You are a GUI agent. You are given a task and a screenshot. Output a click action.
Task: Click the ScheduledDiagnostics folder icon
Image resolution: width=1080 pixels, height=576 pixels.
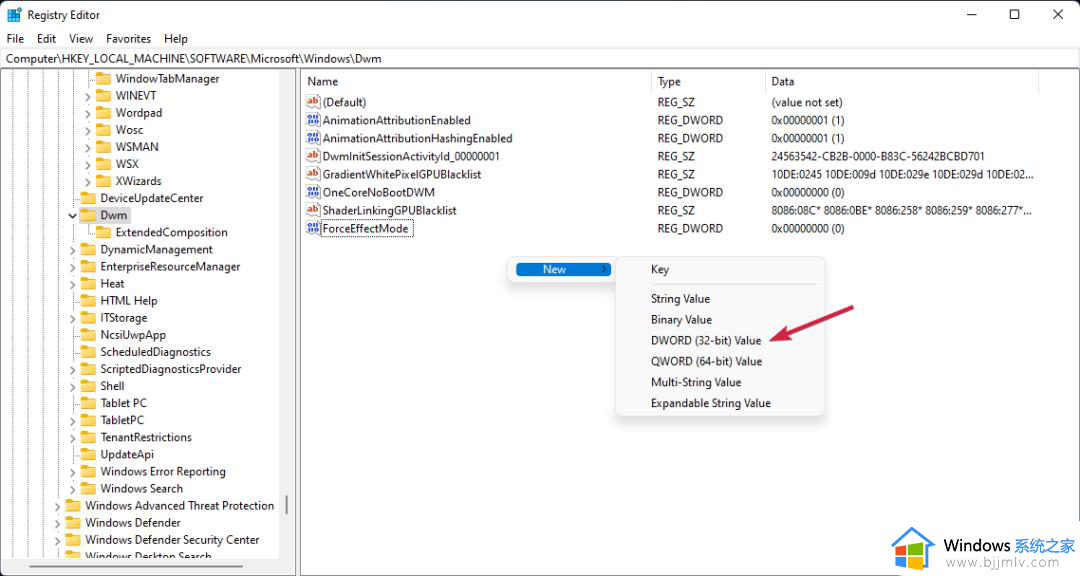click(88, 351)
